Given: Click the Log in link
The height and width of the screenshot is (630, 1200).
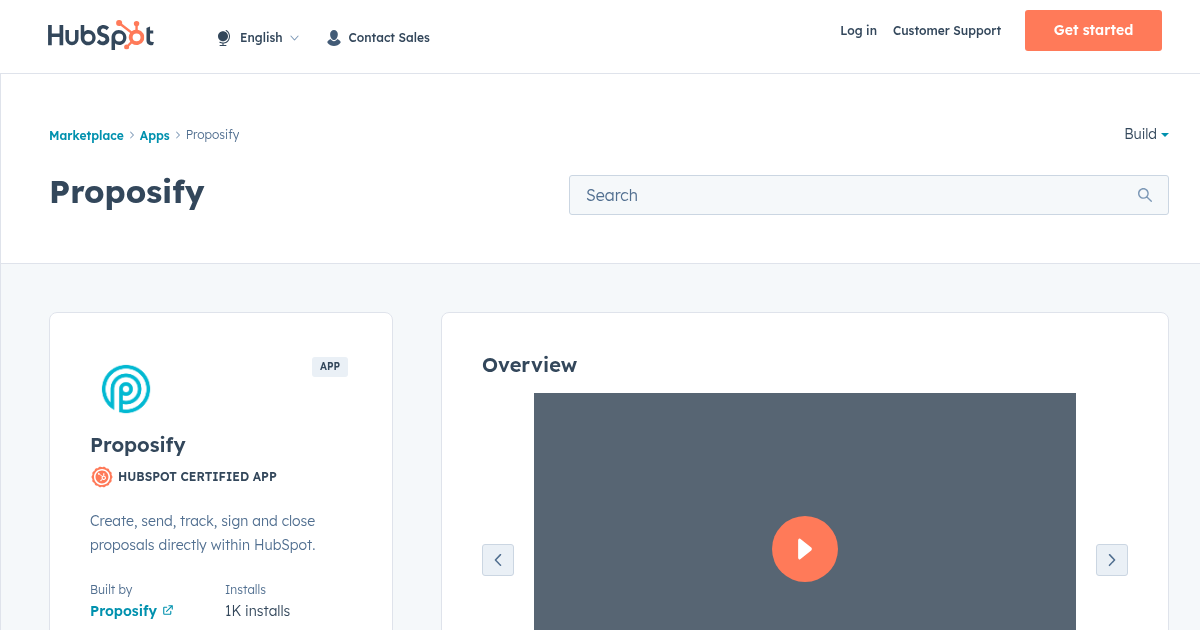Looking at the screenshot, I should [858, 31].
